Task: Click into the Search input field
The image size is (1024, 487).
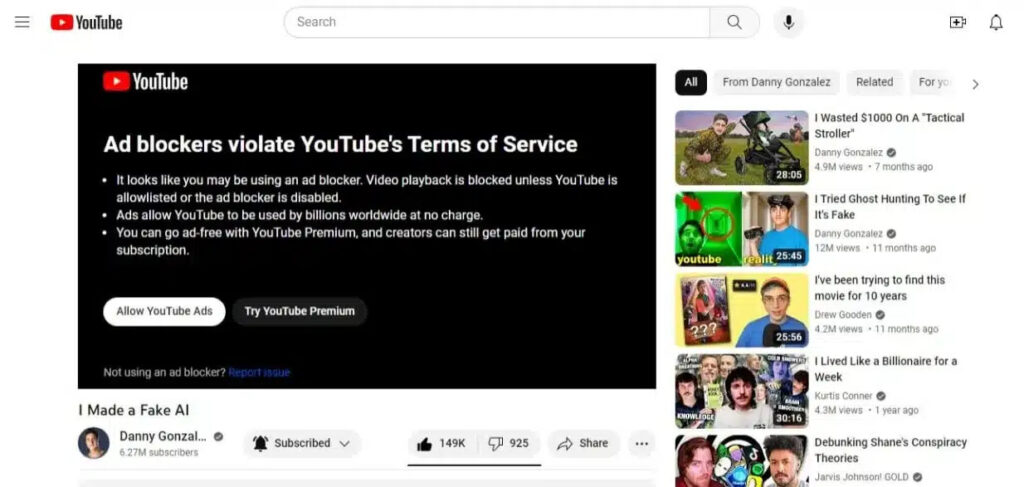Action: (x=496, y=22)
